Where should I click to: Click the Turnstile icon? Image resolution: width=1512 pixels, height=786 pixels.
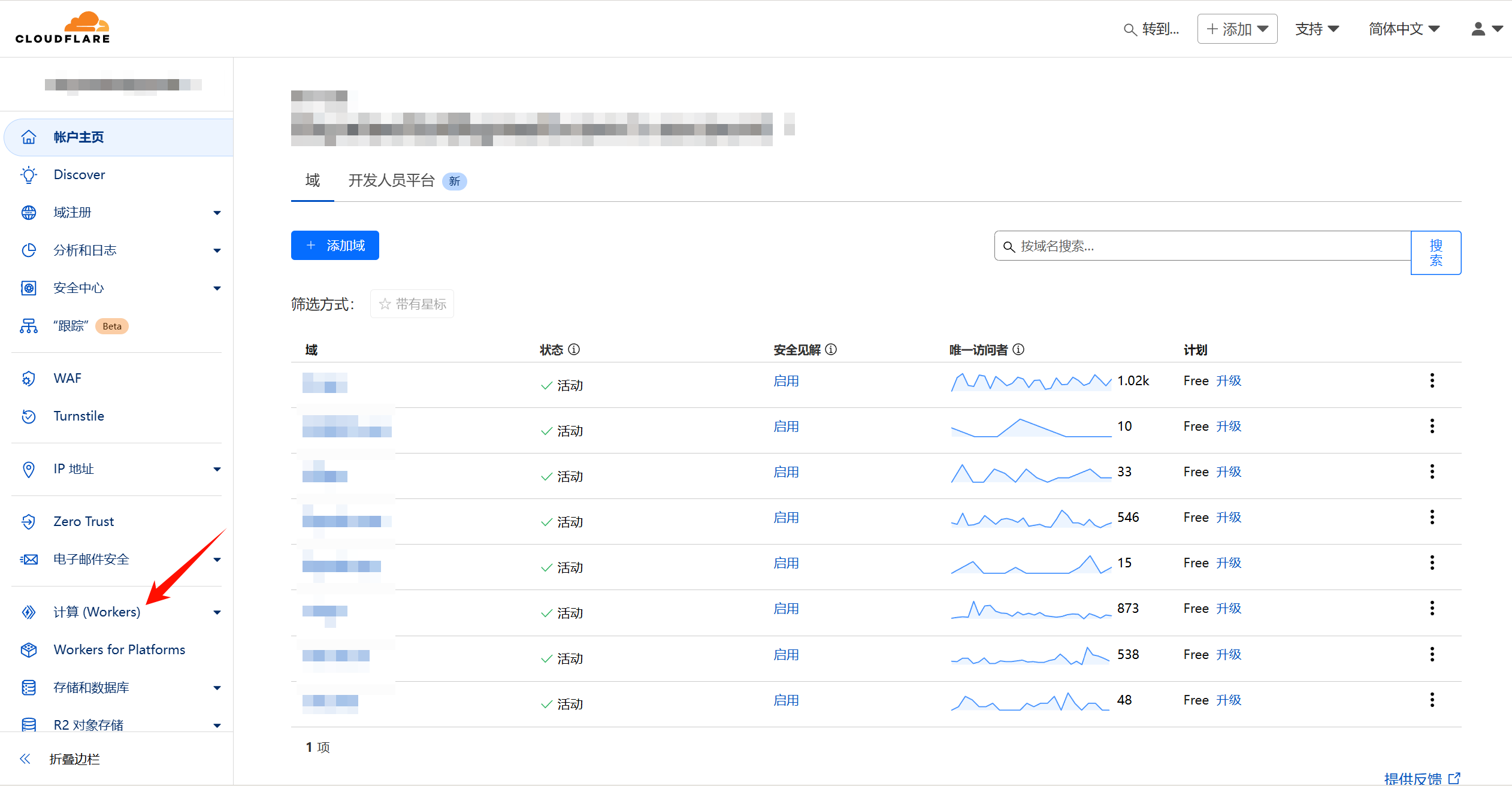[x=29, y=416]
